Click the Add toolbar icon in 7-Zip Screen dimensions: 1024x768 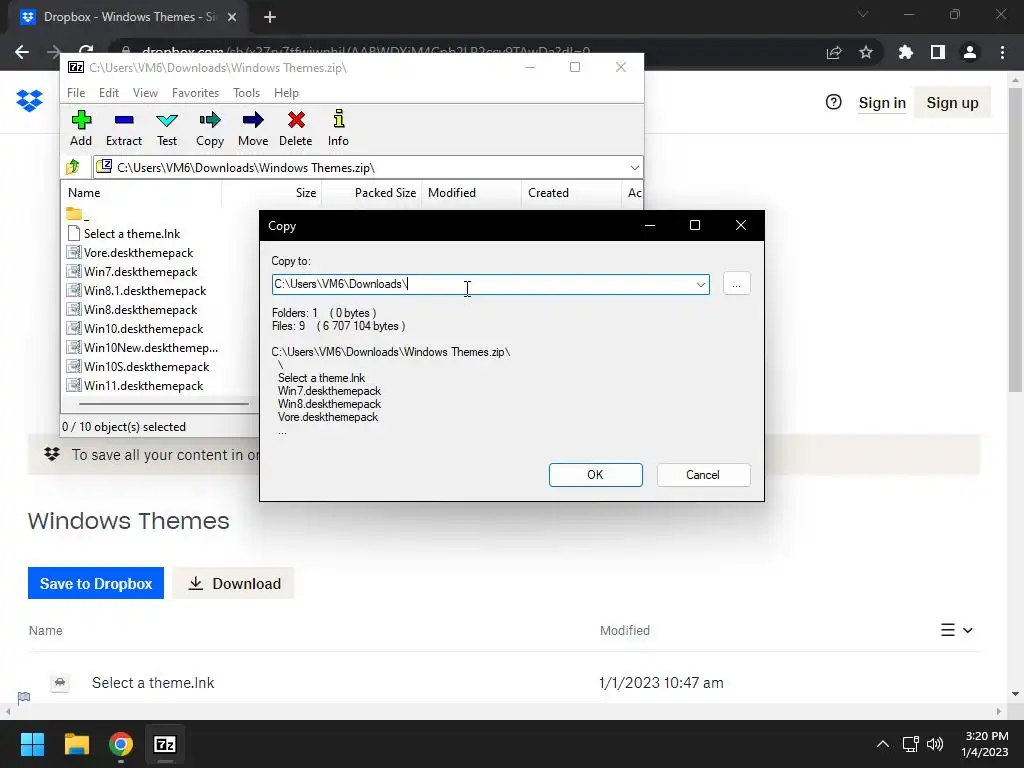pos(81,129)
